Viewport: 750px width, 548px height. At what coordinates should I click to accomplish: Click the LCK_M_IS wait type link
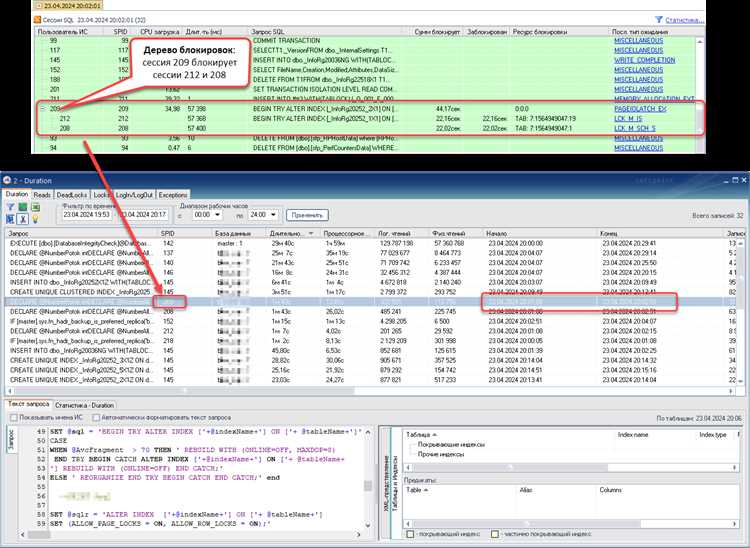(x=628, y=119)
